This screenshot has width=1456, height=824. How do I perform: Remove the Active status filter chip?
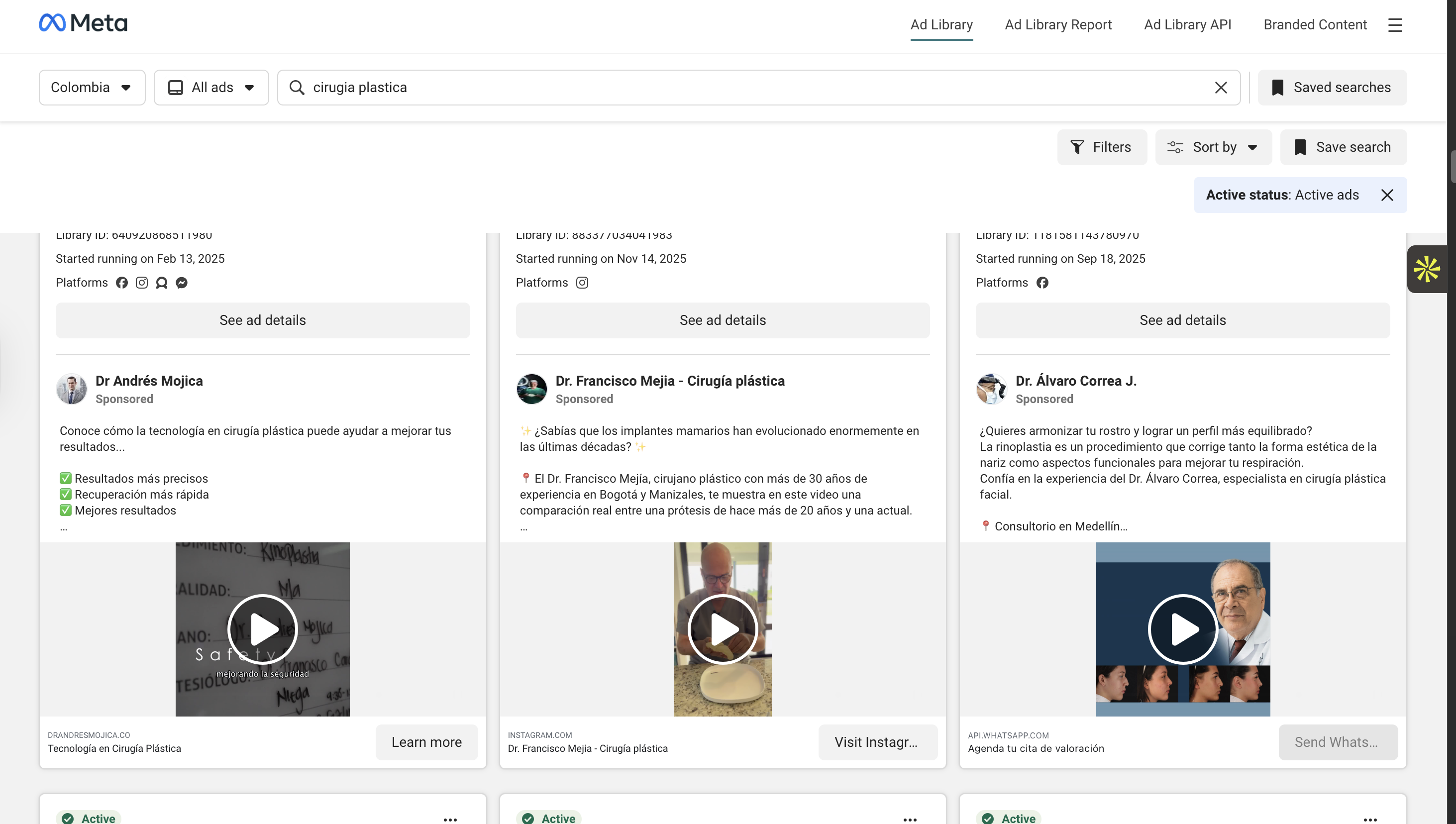[x=1386, y=195]
